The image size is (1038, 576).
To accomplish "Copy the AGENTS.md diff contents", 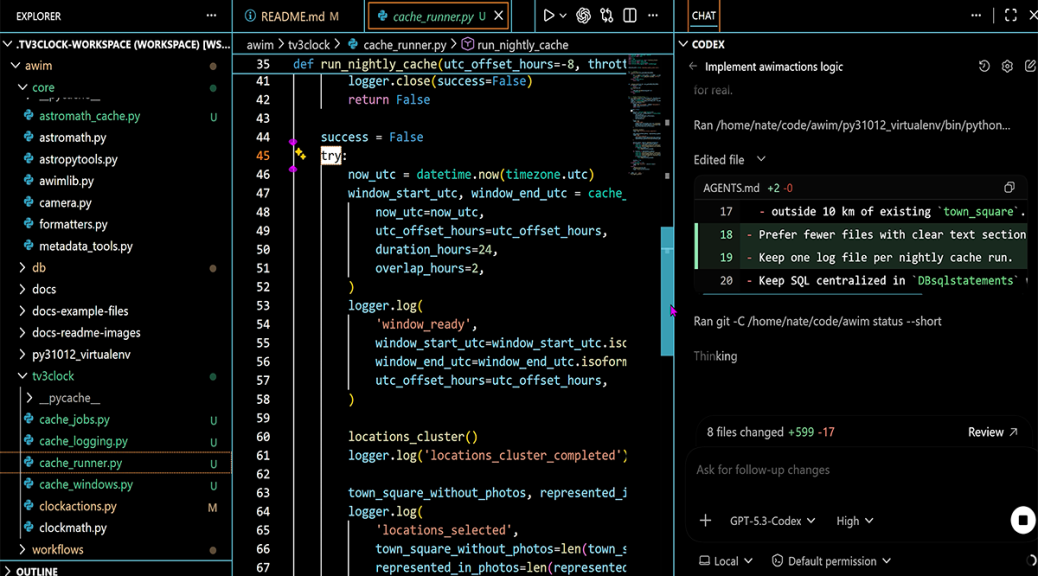I will [1009, 188].
